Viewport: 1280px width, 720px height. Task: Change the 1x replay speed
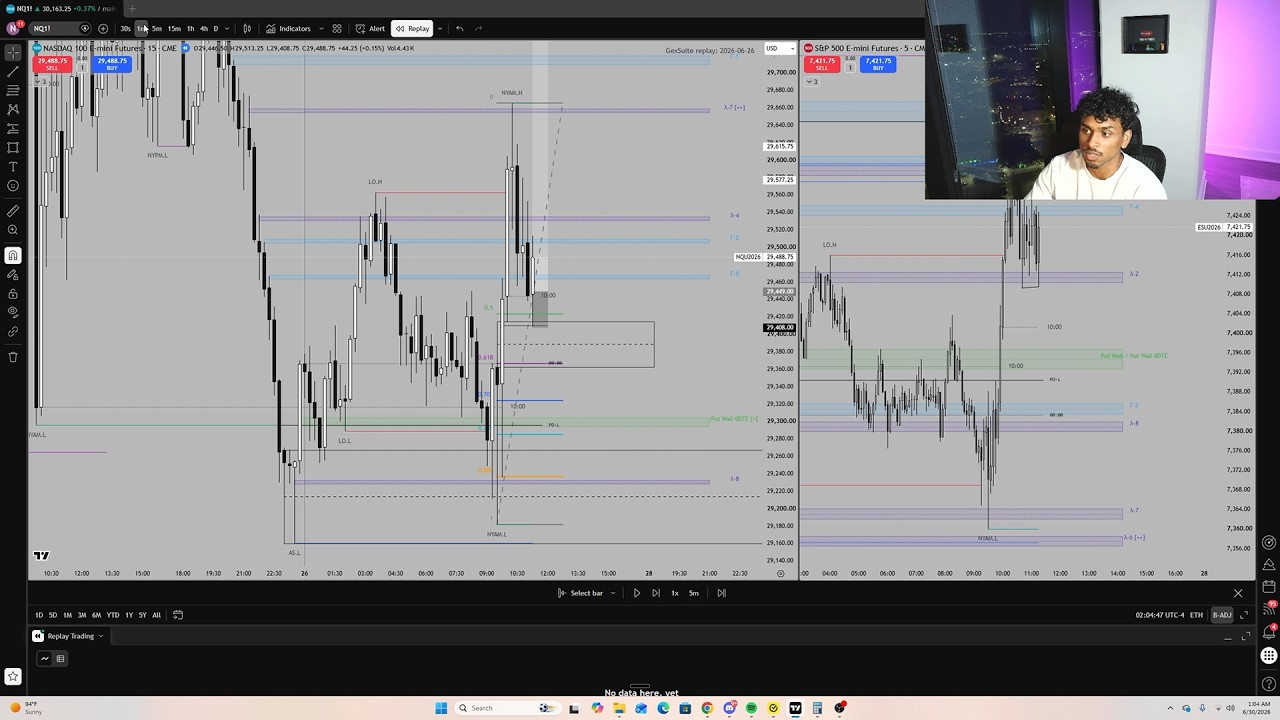pos(675,593)
